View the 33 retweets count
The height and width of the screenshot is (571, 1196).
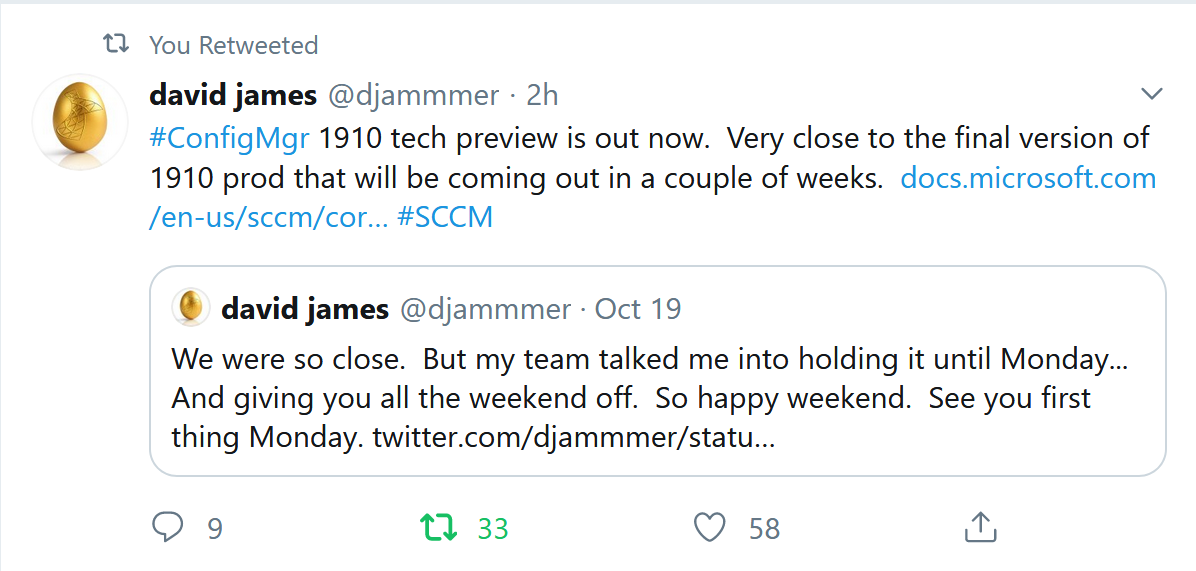(x=493, y=528)
